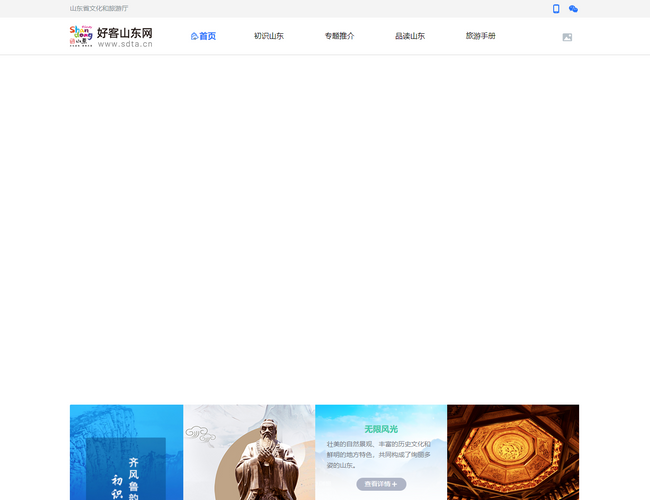650x500 pixels.
Task: Click the 无限风光 description paragraph
Action: coord(378,454)
